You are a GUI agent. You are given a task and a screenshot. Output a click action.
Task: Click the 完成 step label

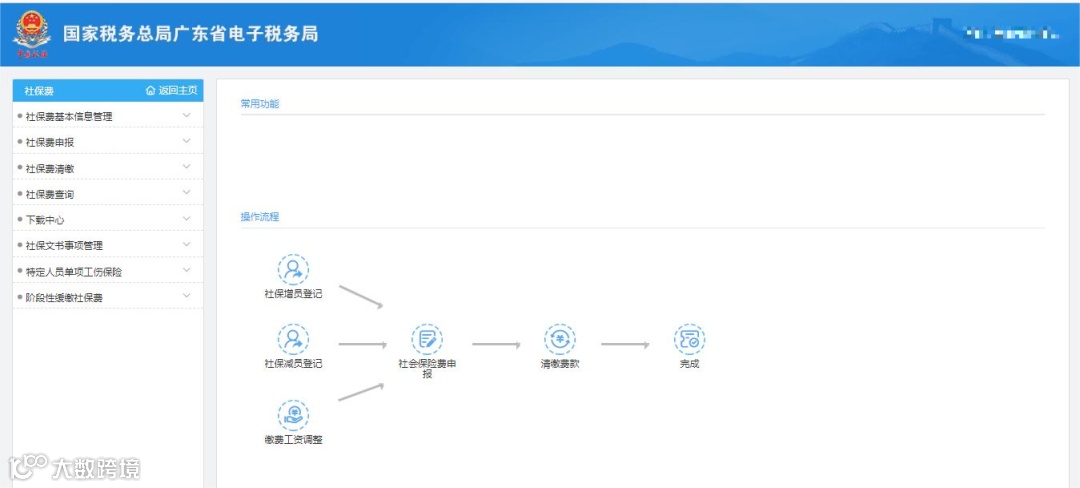click(689, 363)
